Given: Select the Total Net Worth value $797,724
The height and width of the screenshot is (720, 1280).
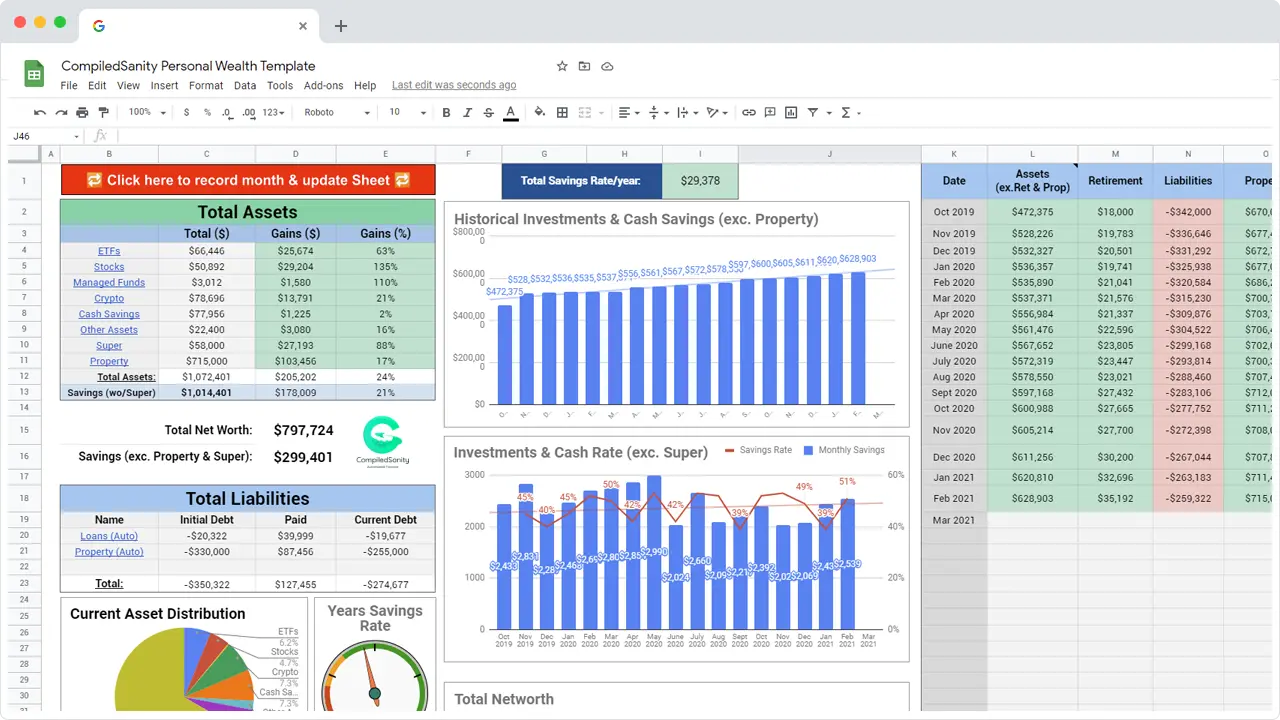Looking at the screenshot, I should pos(303,430).
